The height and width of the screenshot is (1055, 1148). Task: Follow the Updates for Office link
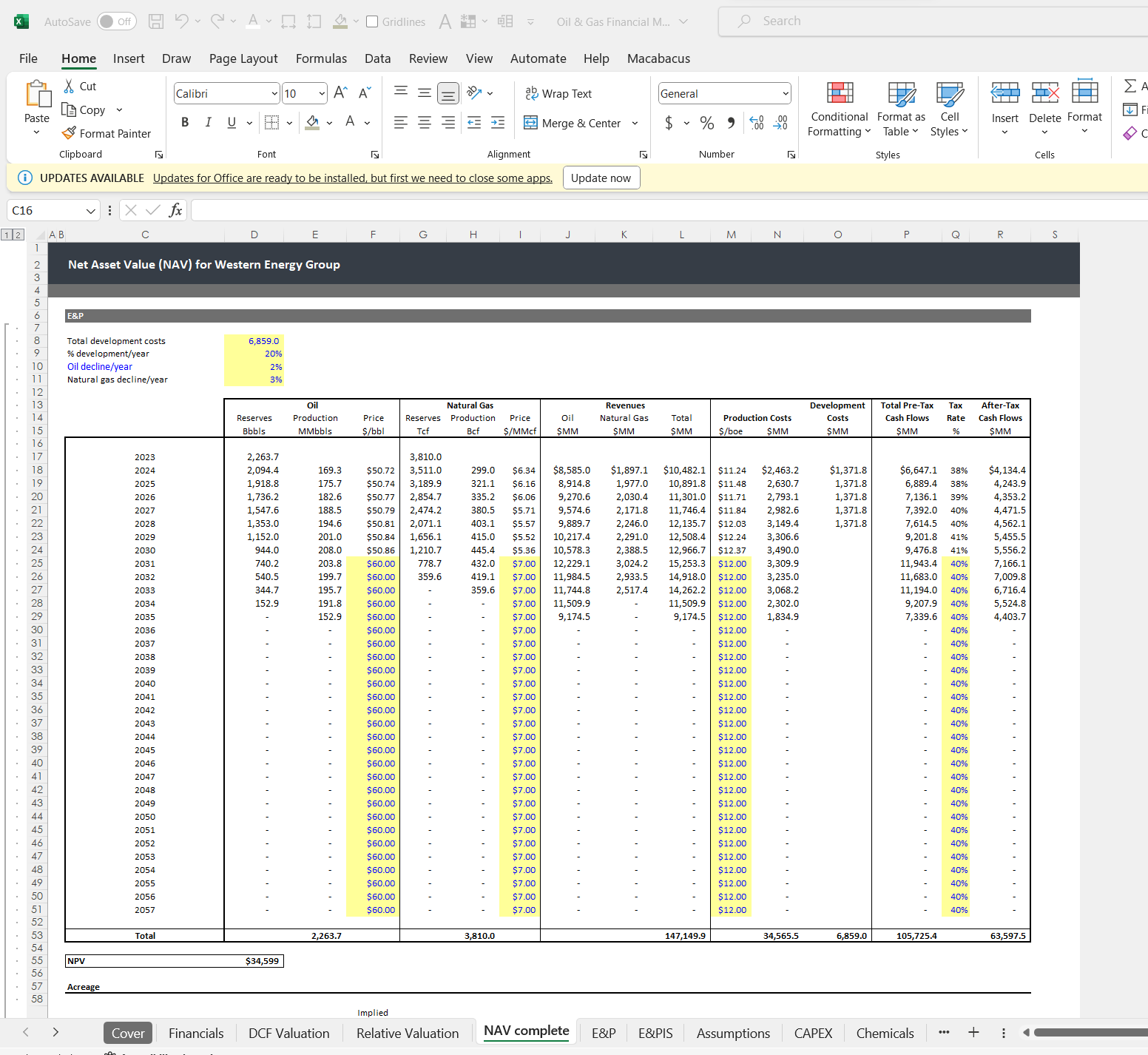[353, 178]
